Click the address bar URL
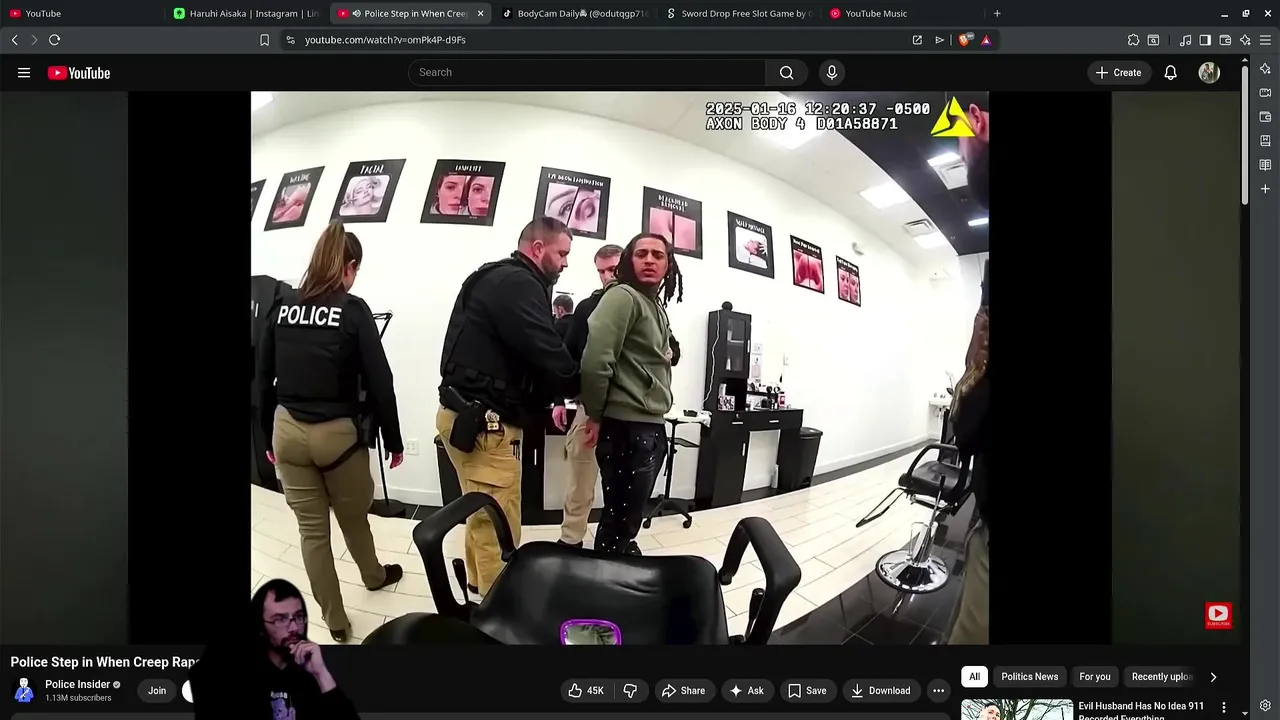This screenshot has height=720, width=1280. point(385,40)
